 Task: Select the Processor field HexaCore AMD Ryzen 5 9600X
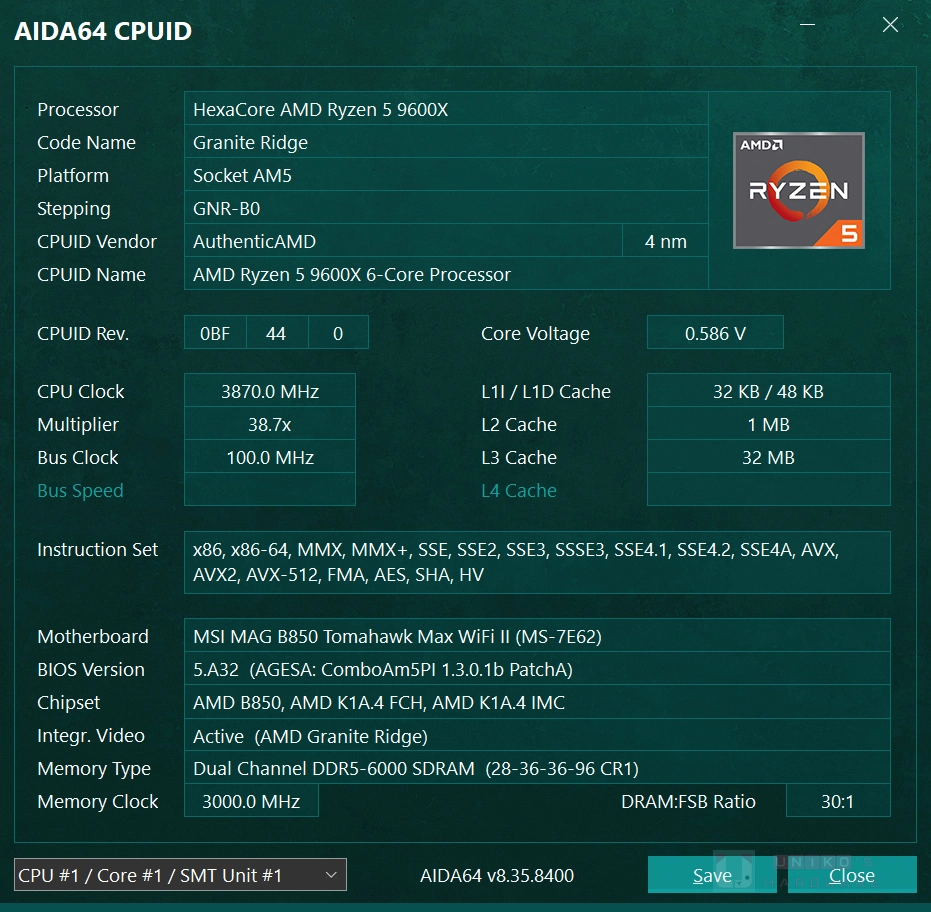point(446,109)
